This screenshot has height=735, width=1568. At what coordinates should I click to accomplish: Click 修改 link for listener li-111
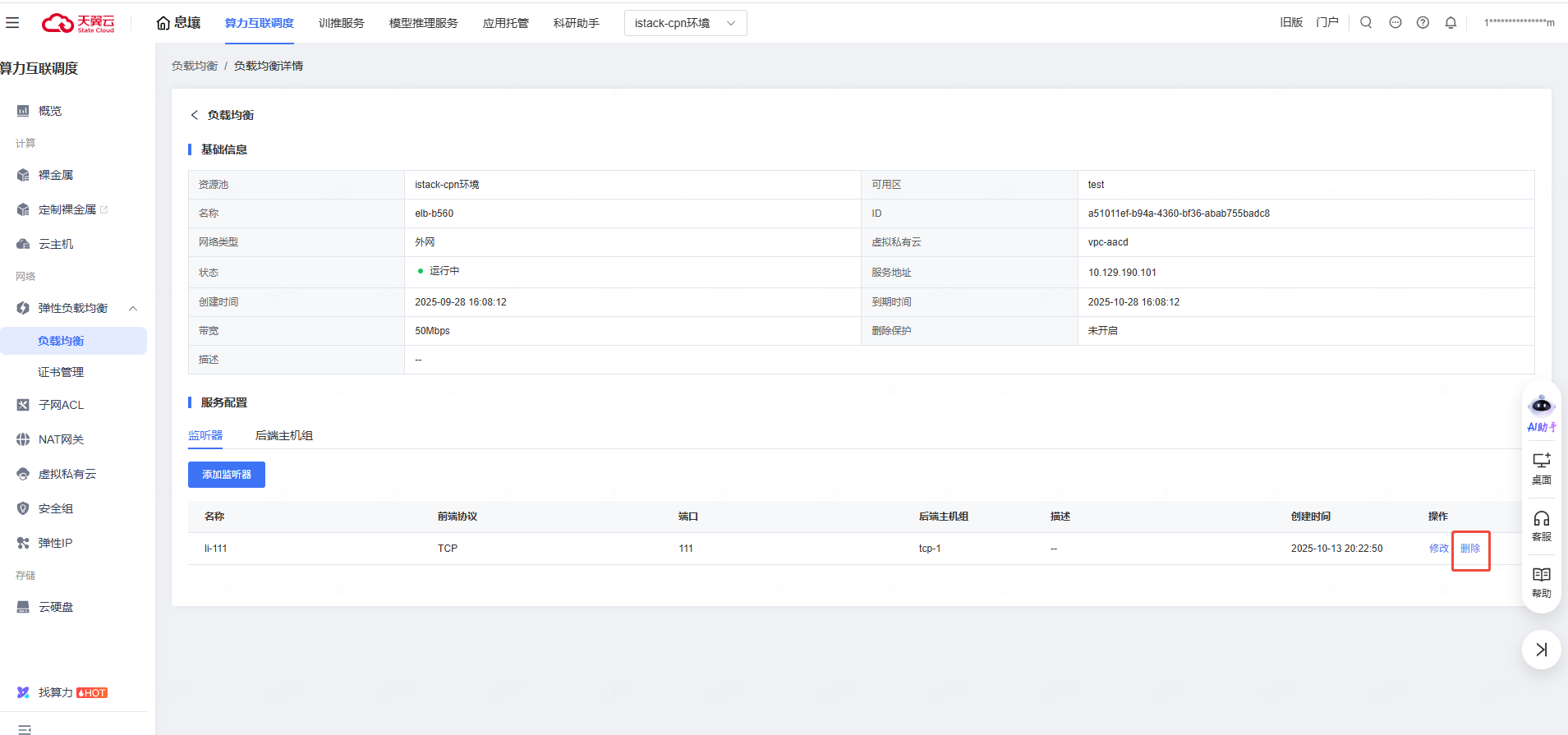tap(1438, 549)
